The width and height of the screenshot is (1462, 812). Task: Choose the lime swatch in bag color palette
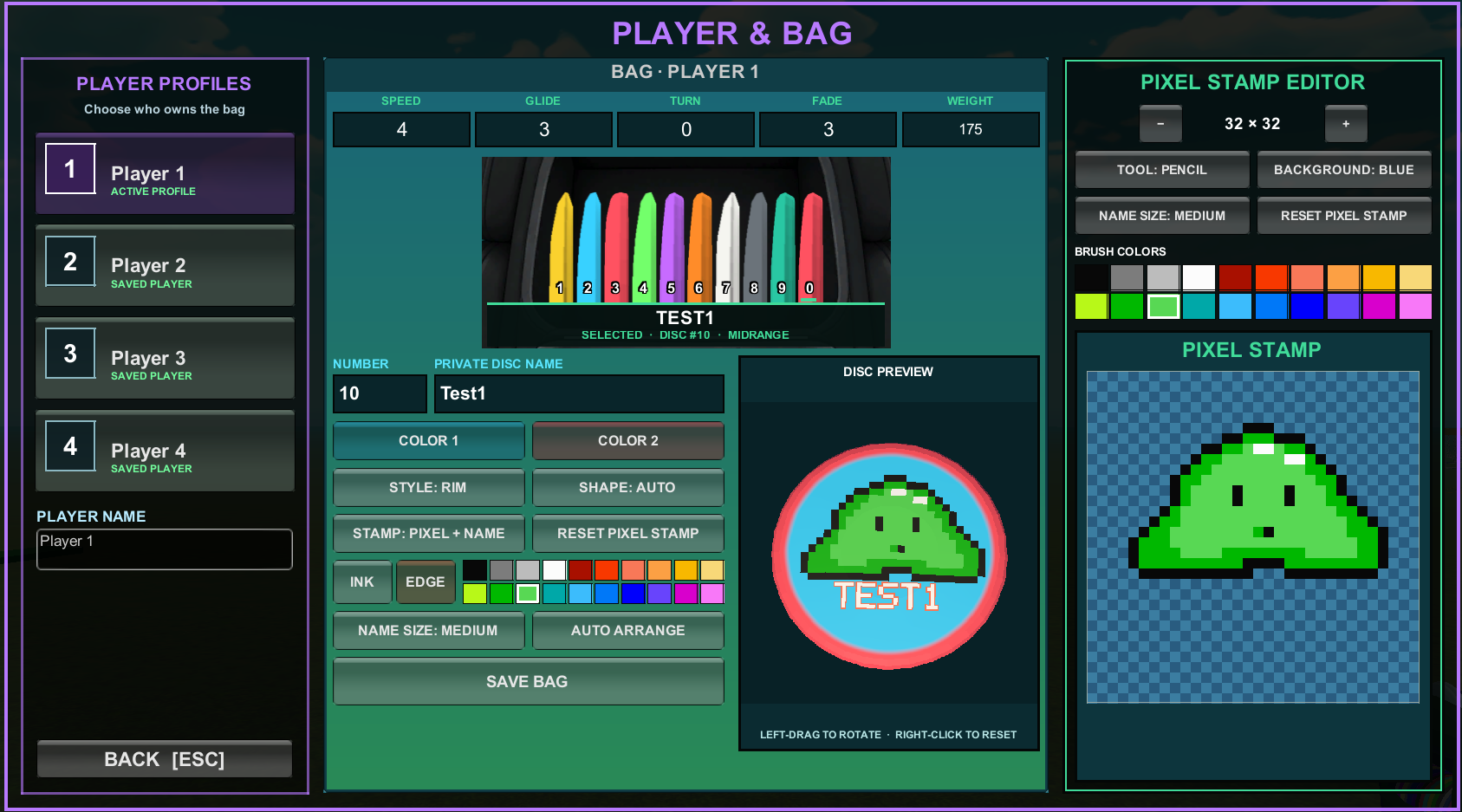pos(475,594)
